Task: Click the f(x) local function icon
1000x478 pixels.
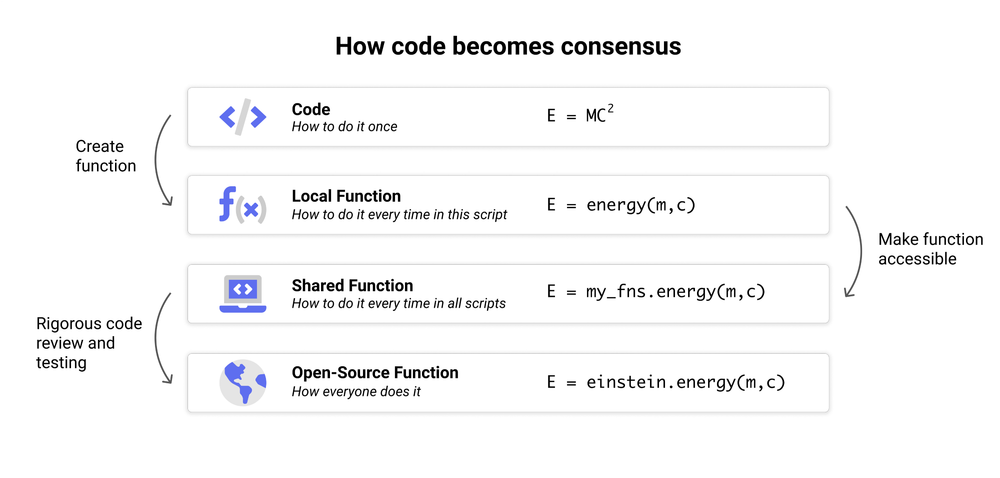Action: (x=243, y=205)
